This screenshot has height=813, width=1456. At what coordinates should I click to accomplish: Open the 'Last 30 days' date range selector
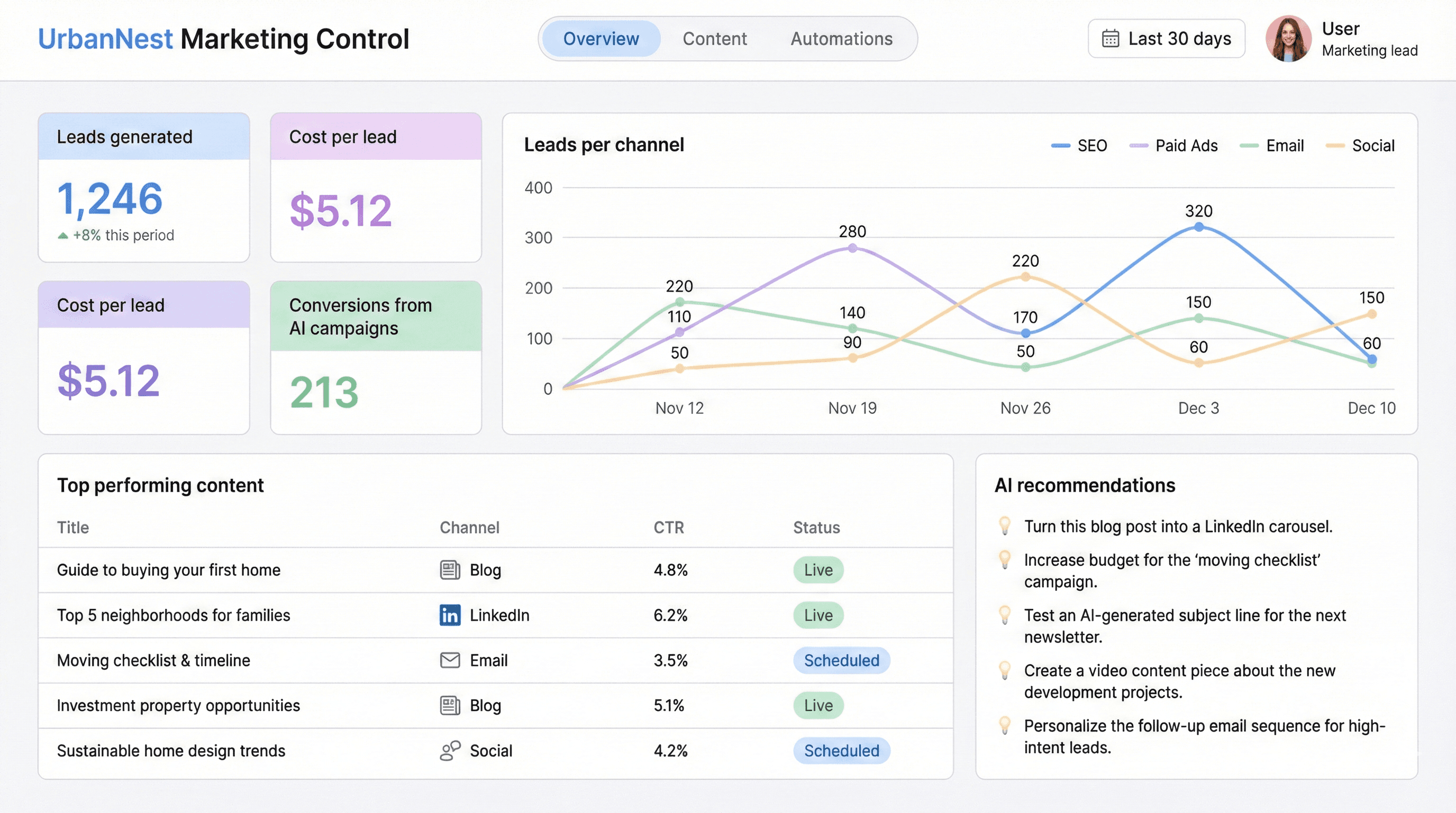(1166, 38)
